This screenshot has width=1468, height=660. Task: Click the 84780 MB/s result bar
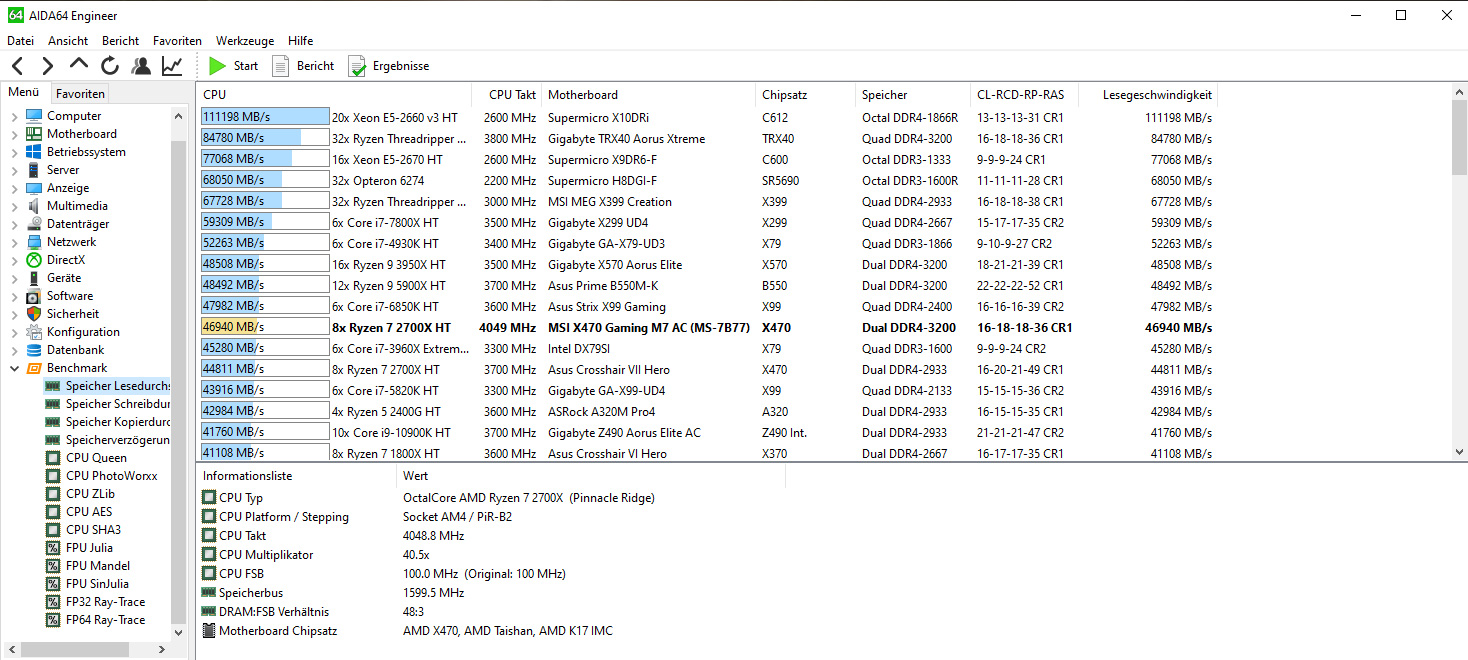[265, 138]
